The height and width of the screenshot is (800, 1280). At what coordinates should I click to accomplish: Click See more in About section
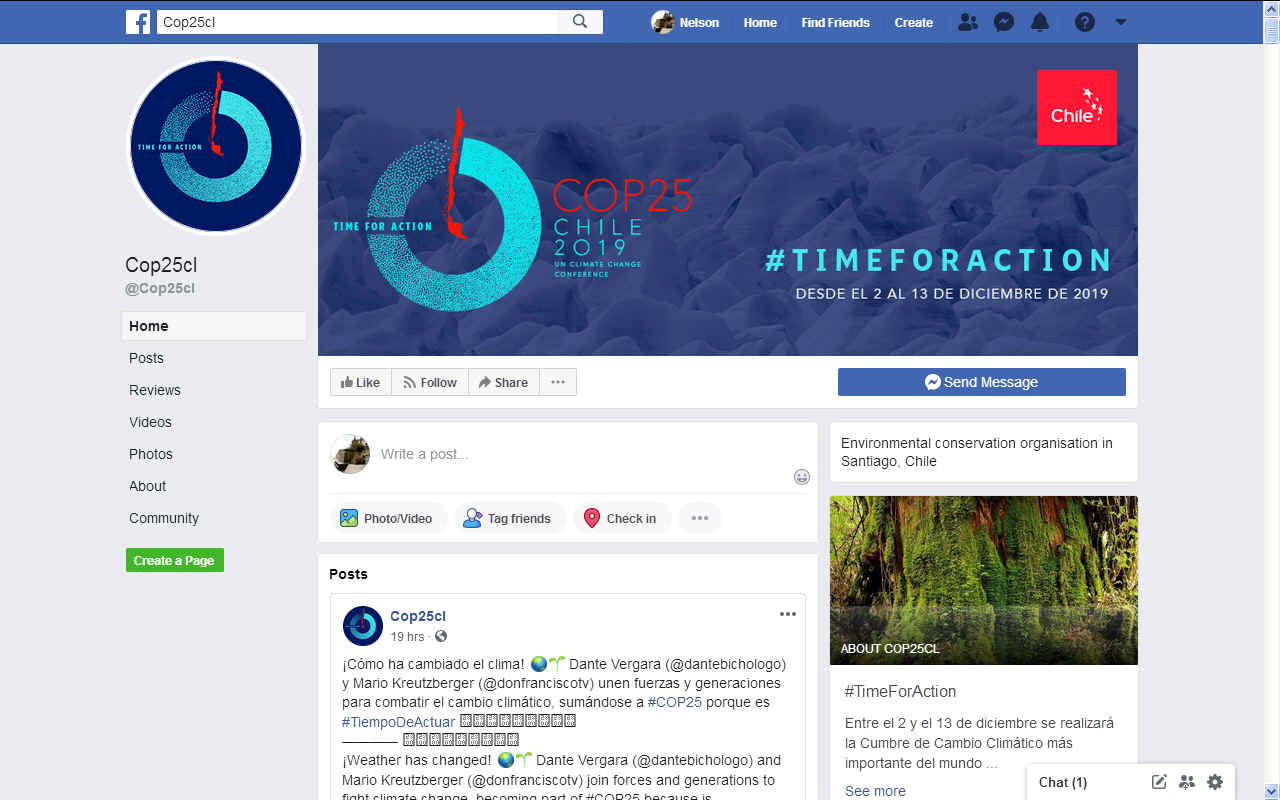[875, 791]
